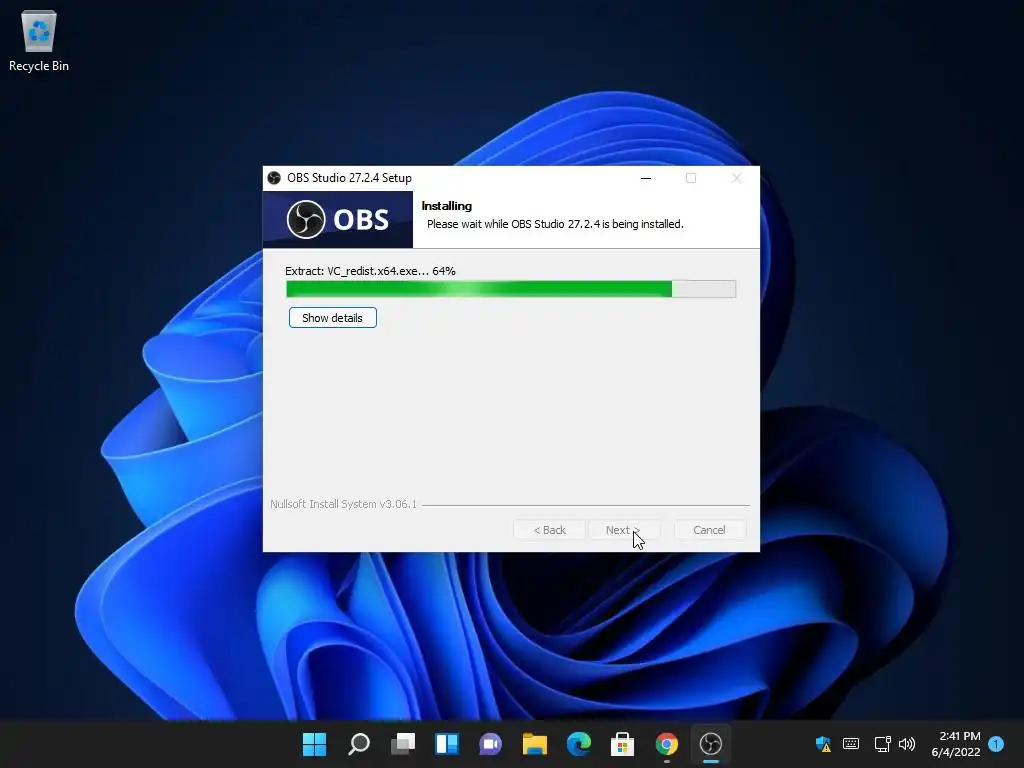Open Microsoft Store from the taskbar
Image resolution: width=1024 pixels, height=768 pixels.
pyautogui.click(x=622, y=744)
